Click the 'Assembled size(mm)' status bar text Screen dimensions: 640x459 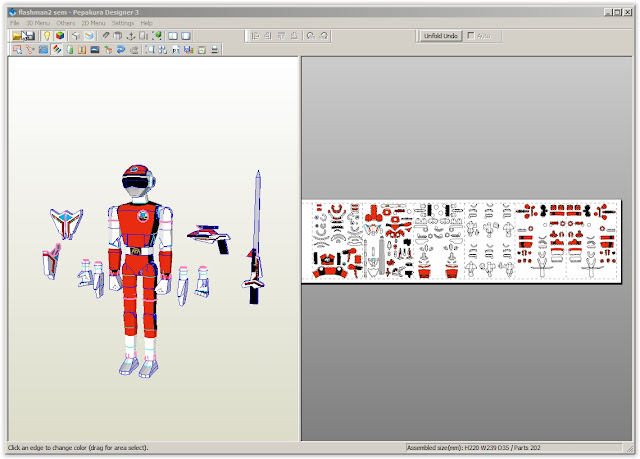pyautogui.click(x=473, y=448)
